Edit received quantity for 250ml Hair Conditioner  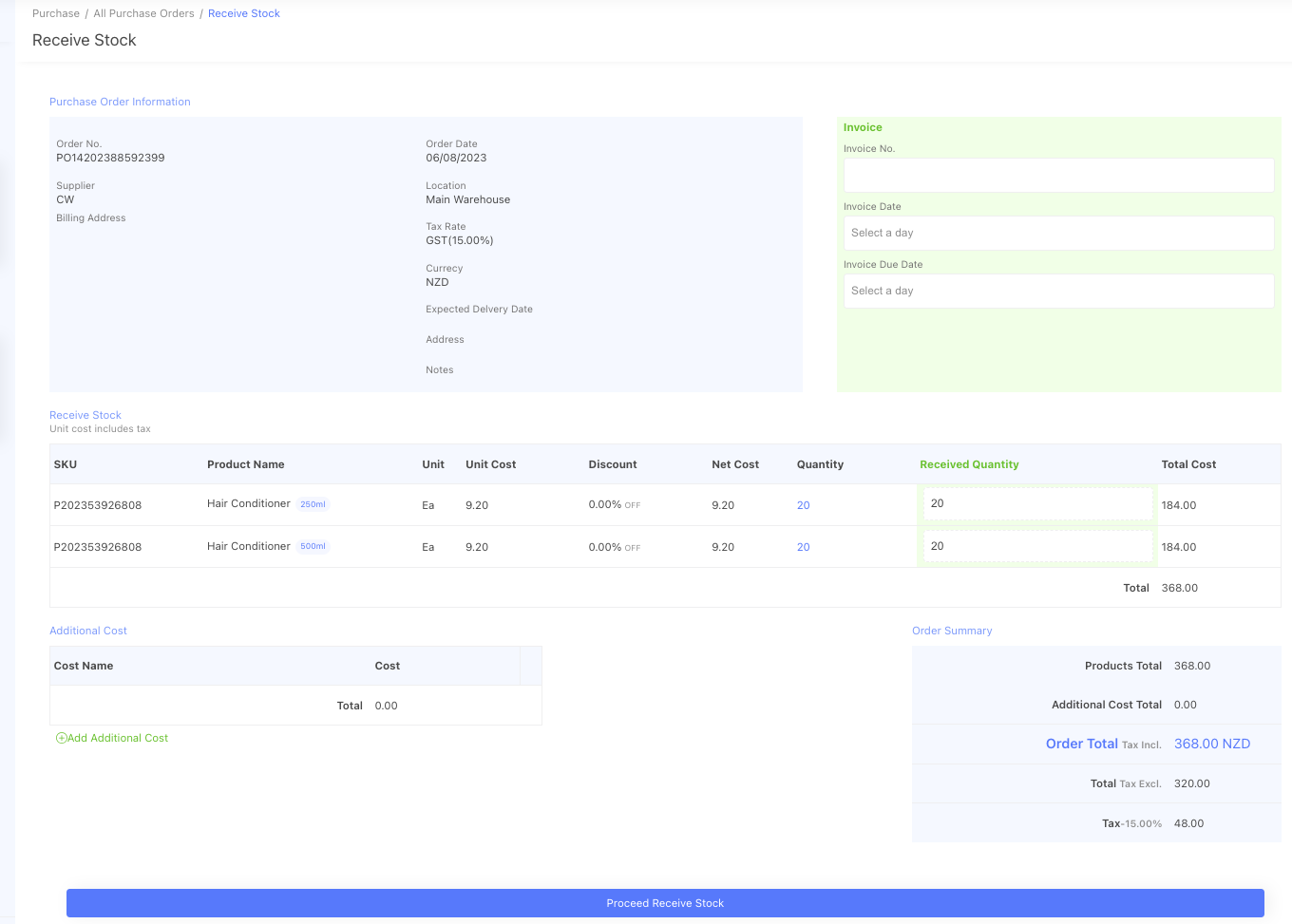[1036, 504]
